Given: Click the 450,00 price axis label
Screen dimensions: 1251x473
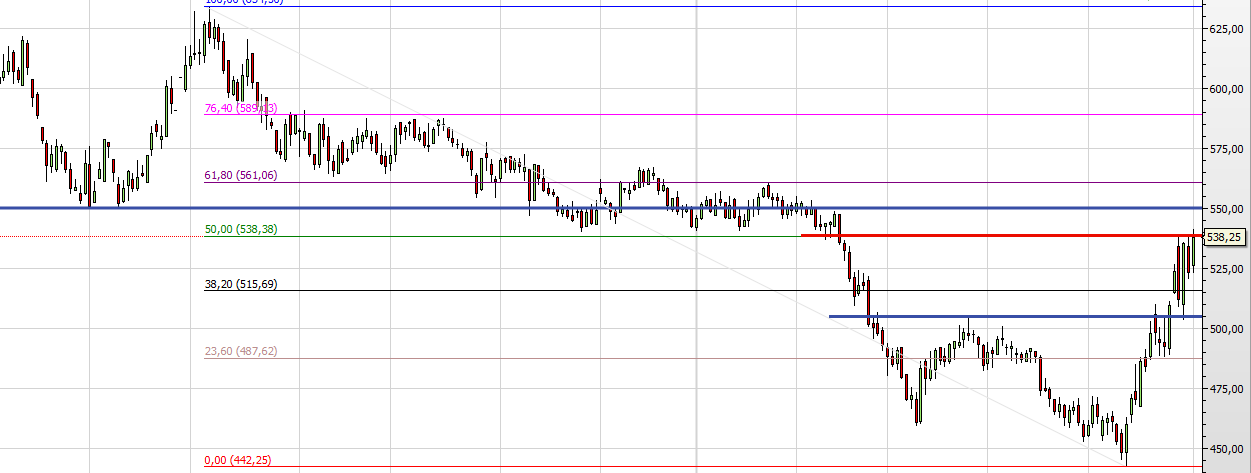Looking at the screenshot, I should tap(1225, 449).
